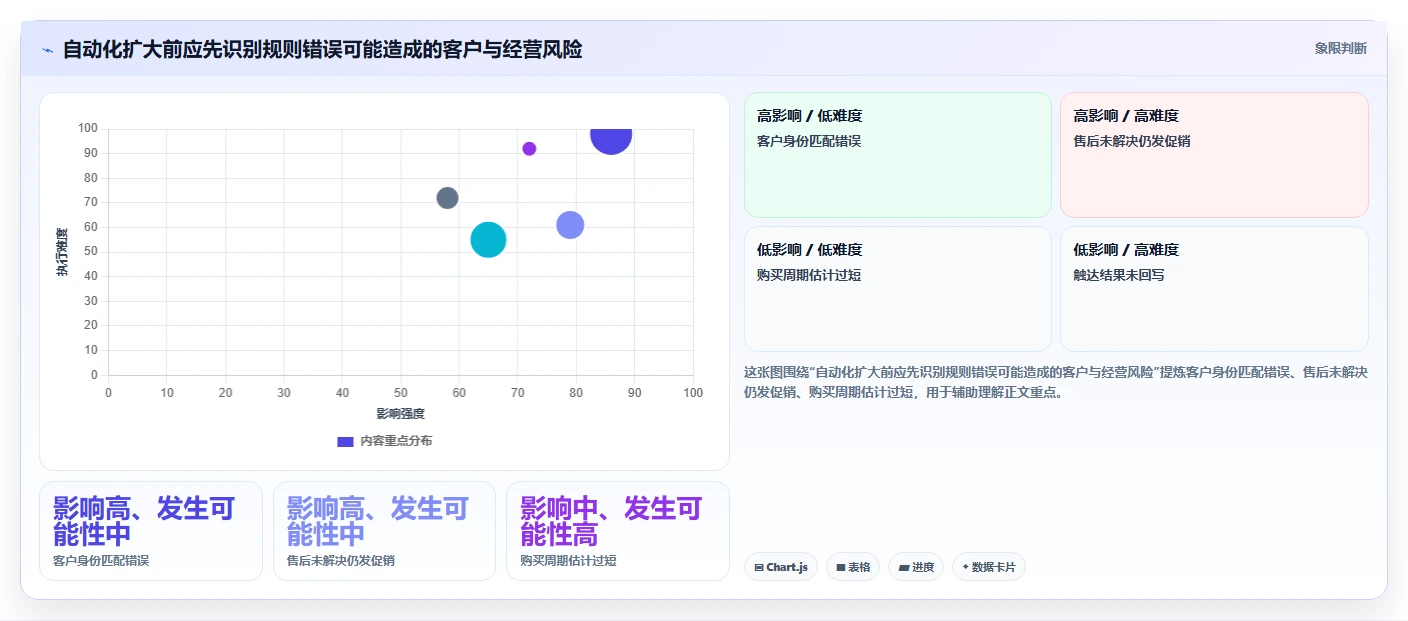Select the header title about 自动化扩大前 risks
The height and width of the screenshot is (621, 1408).
pyautogui.click(x=322, y=49)
